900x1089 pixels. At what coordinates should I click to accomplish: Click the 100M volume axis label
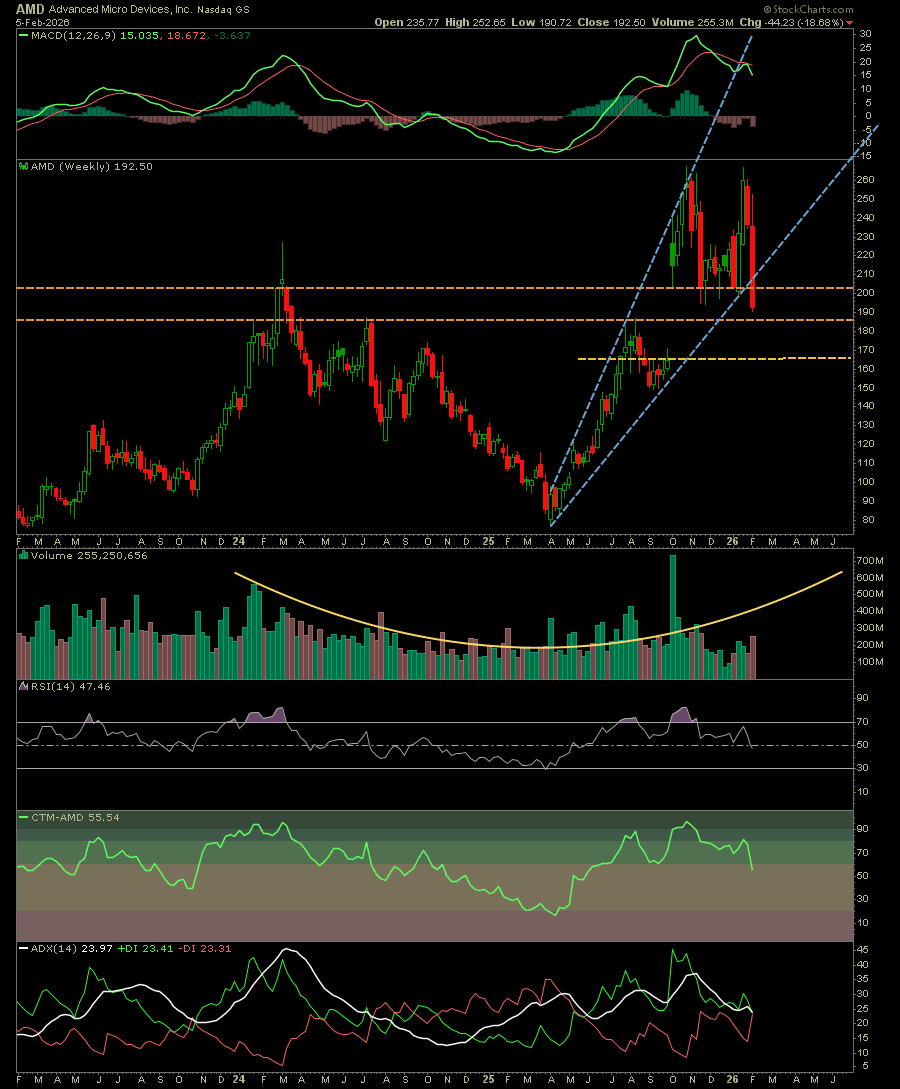click(870, 661)
